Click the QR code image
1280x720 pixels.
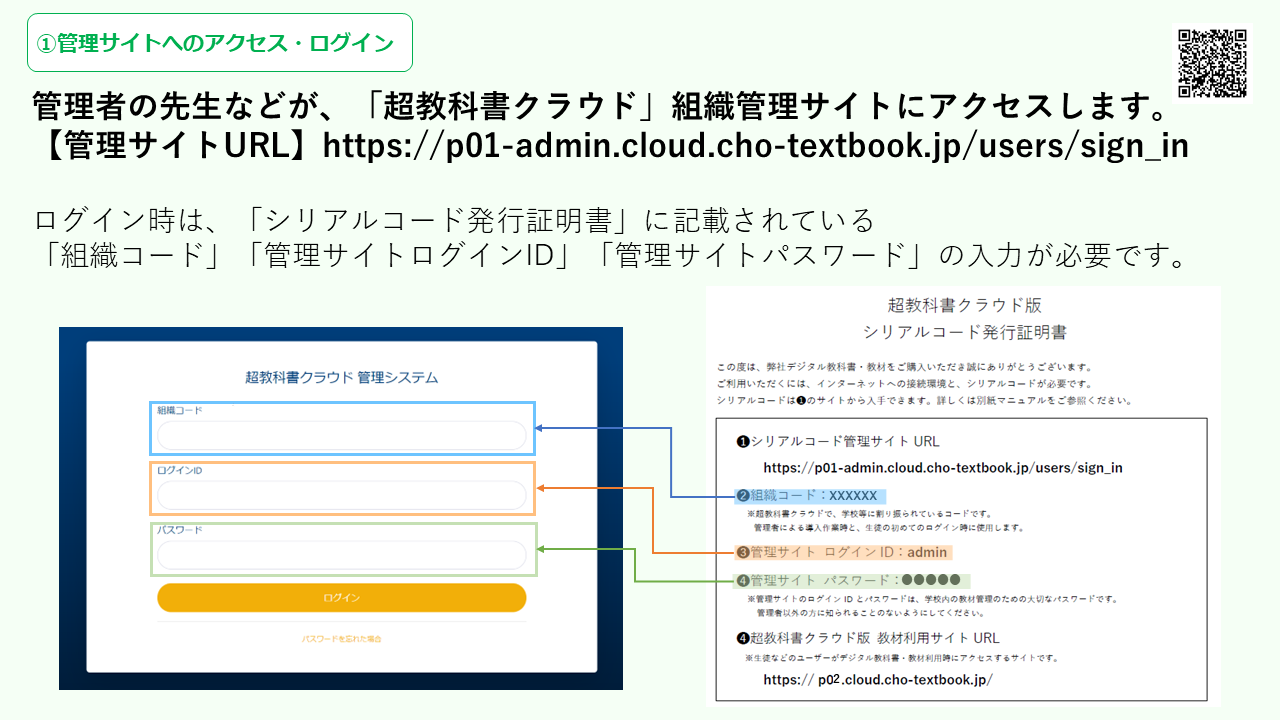[x=1212, y=63]
